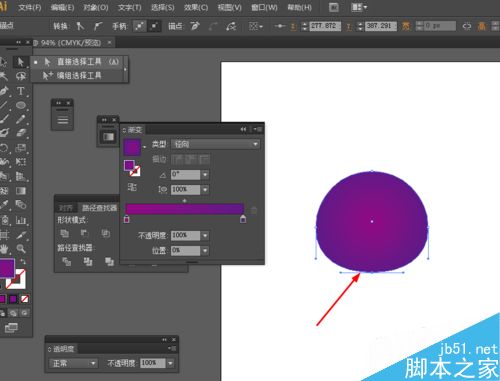The height and width of the screenshot is (381, 500).
Task: Open the Bridge icon in menu bar
Action: pyautogui.click(x=334, y=7)
